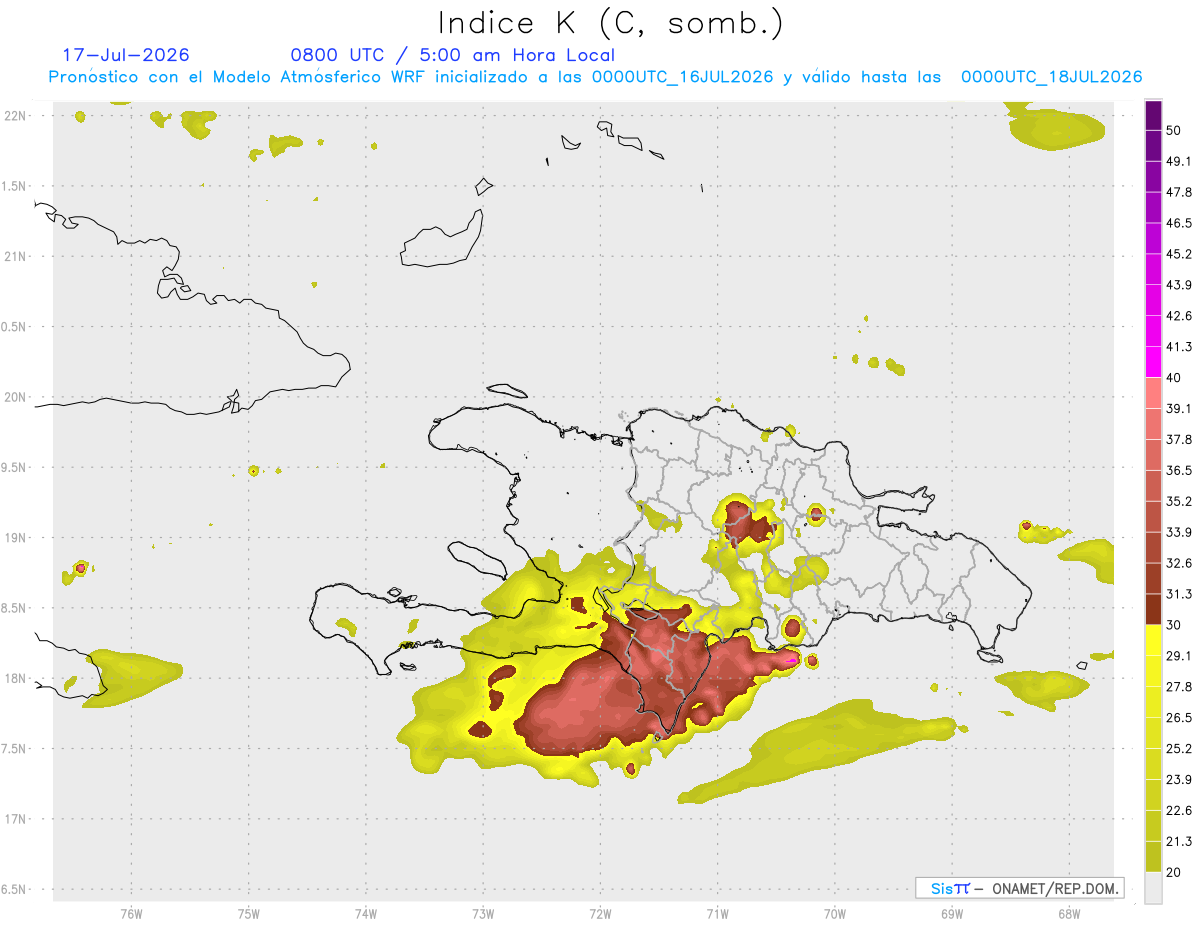Image resolution: width=1200 pixels, height=927 pixels.
Task: Click the 20N latitude label
Action: click(15, 397)
